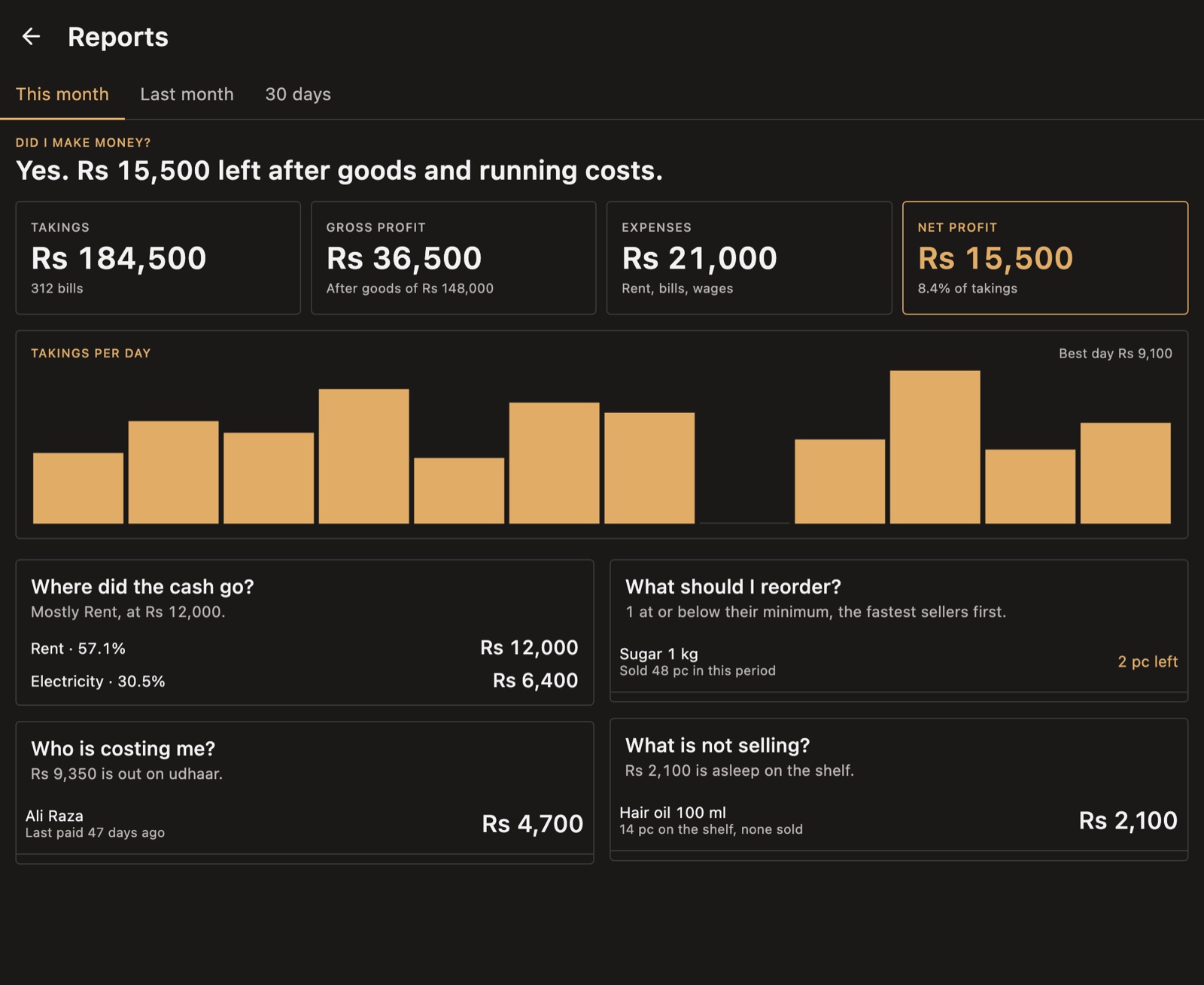
Task: Click the last bar of the takings chart
Action: point(1126,473)
